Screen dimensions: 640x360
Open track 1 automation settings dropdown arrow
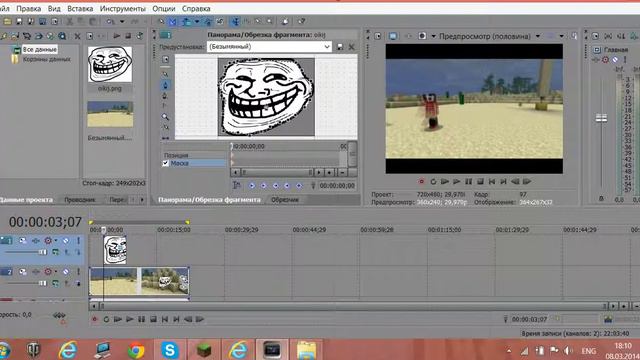tap(56, 240)
